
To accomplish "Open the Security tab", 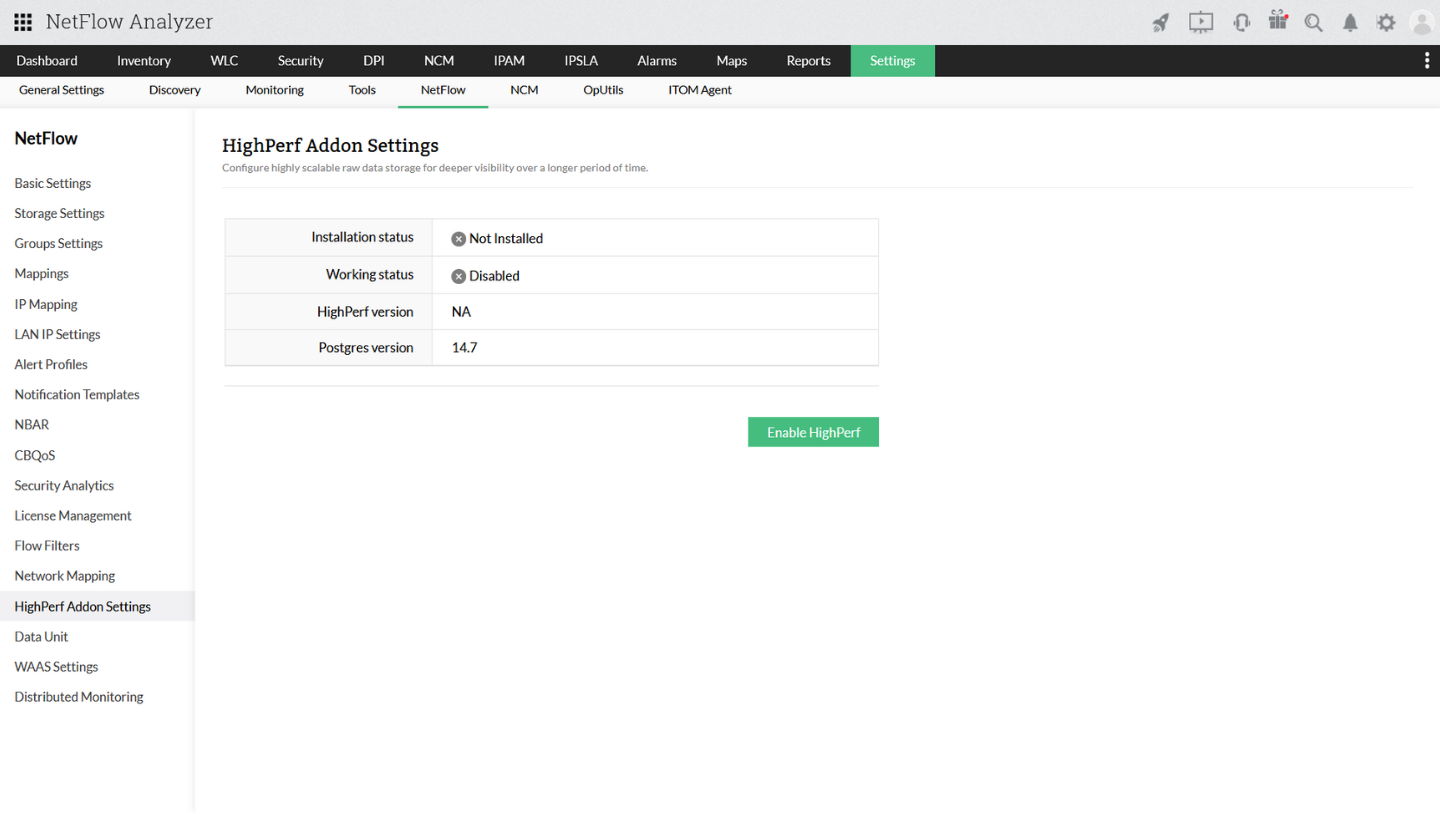I will pos(301,61).
